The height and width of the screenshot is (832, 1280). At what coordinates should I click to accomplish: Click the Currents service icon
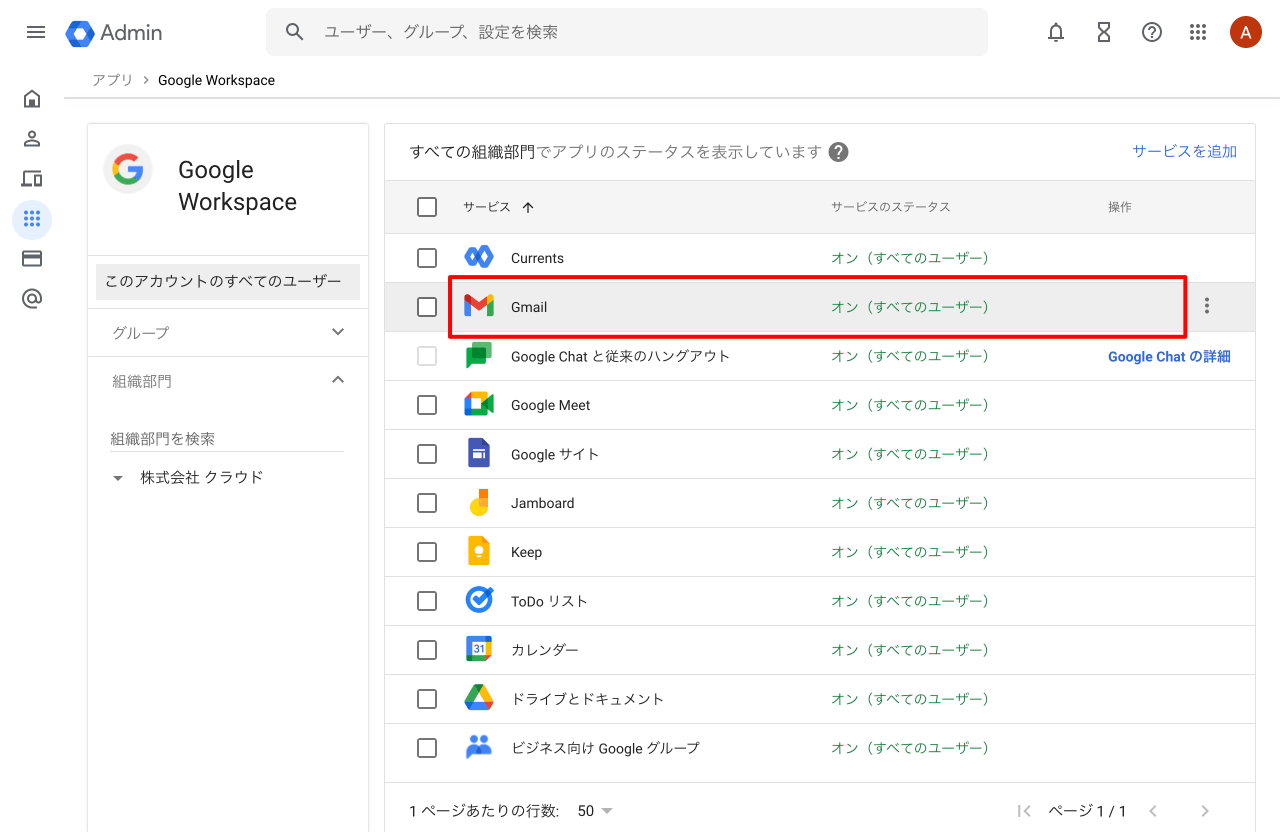click(x=479, y=258)
